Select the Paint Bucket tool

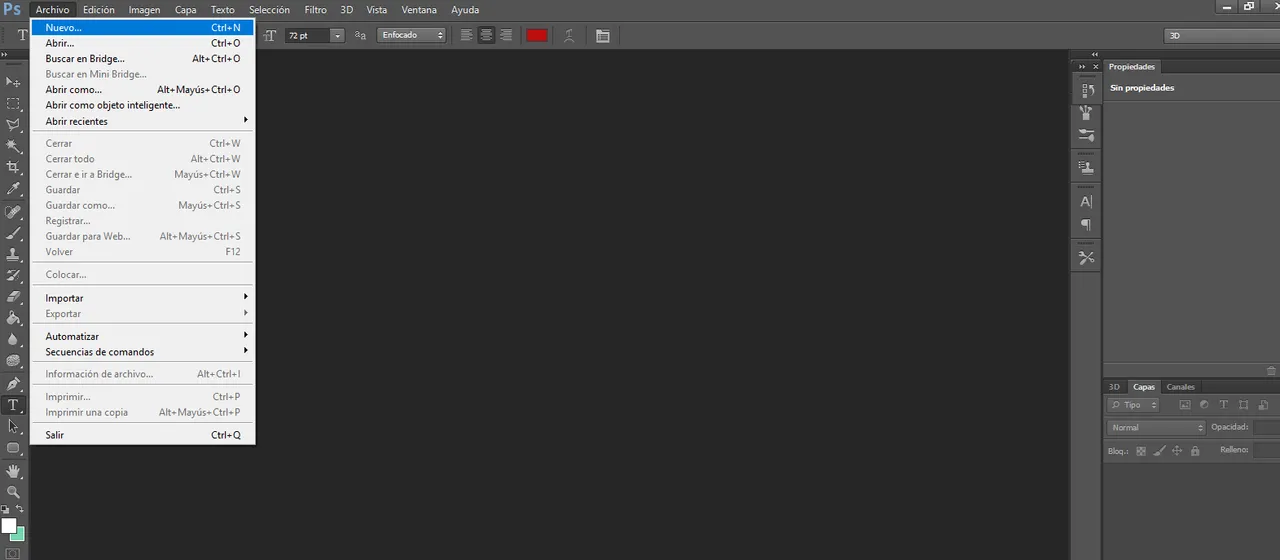(x=14, y=318)
